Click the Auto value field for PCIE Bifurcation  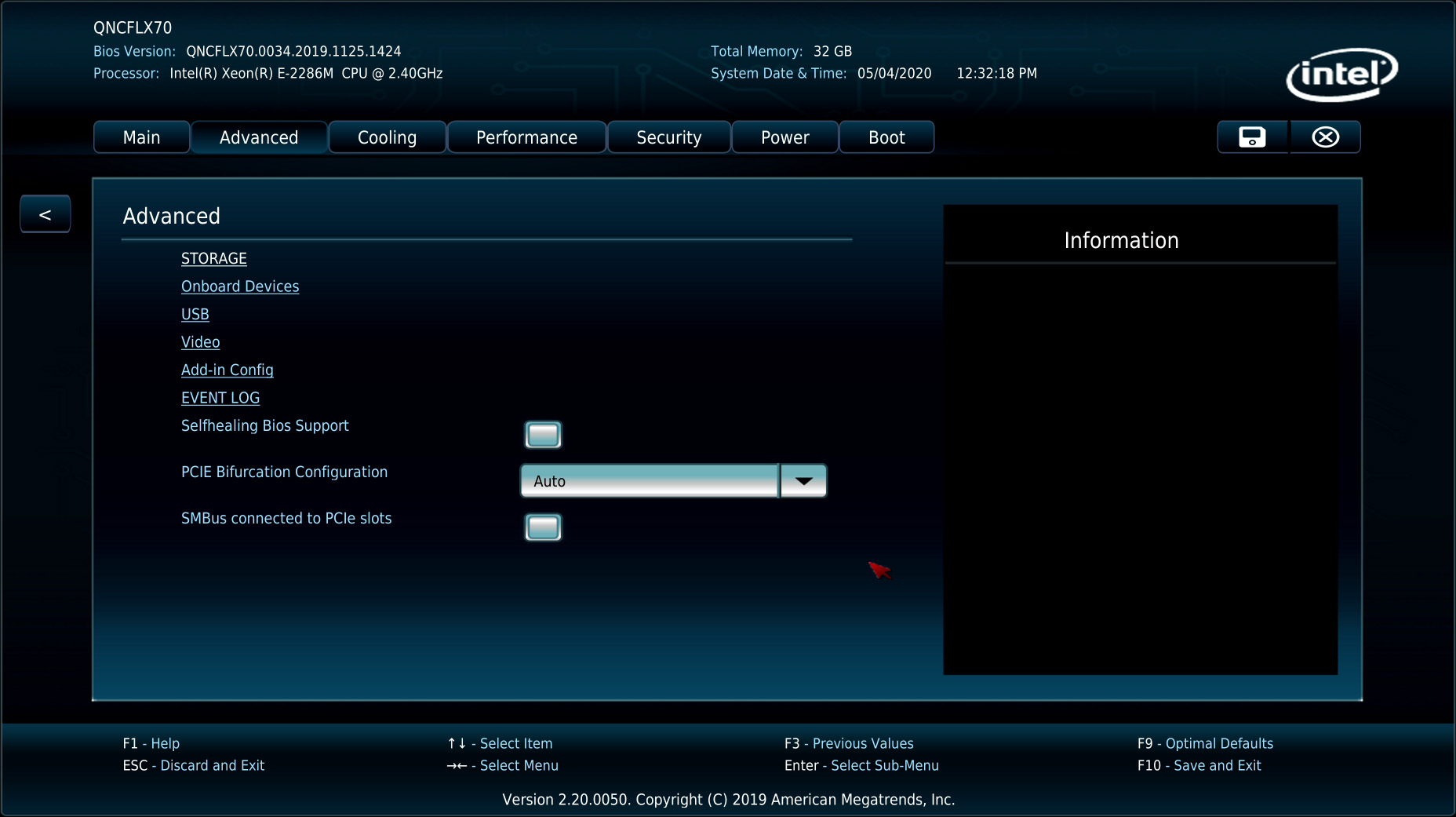650,481
